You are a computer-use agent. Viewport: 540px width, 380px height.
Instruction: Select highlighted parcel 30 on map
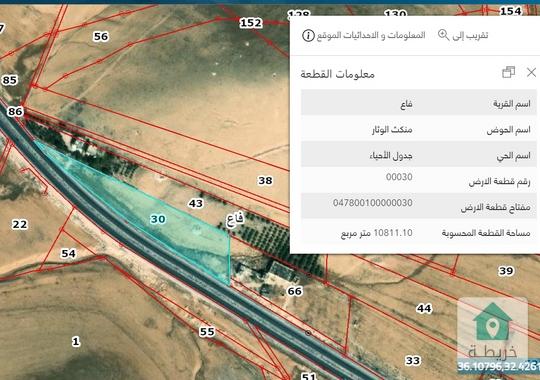pos(158,219)
